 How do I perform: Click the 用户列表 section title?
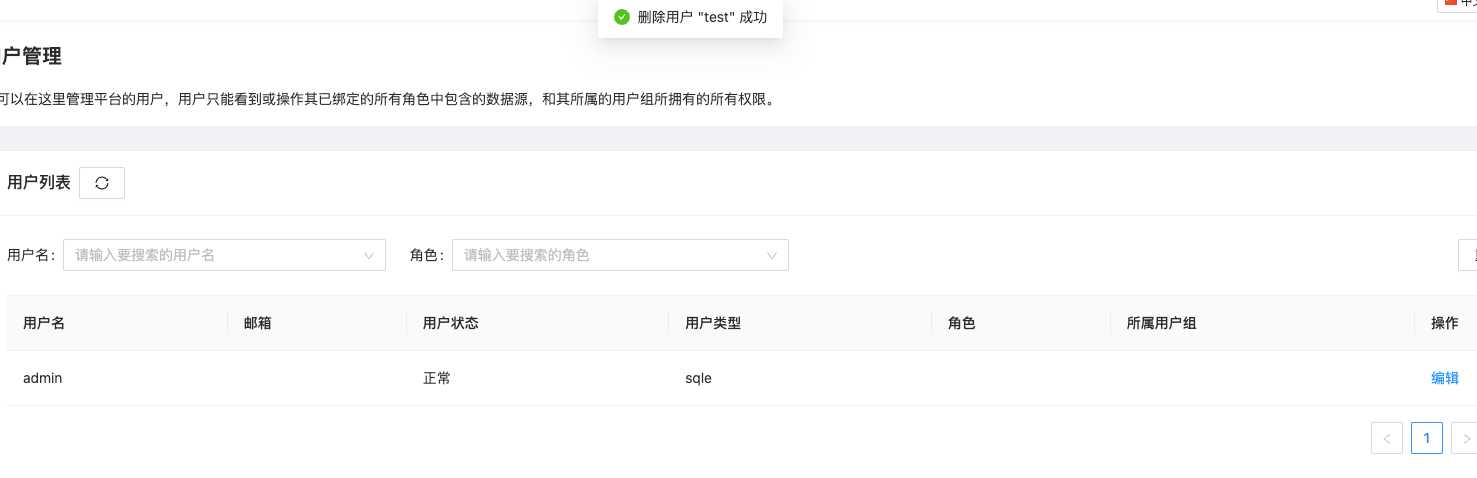pos(39,182)
